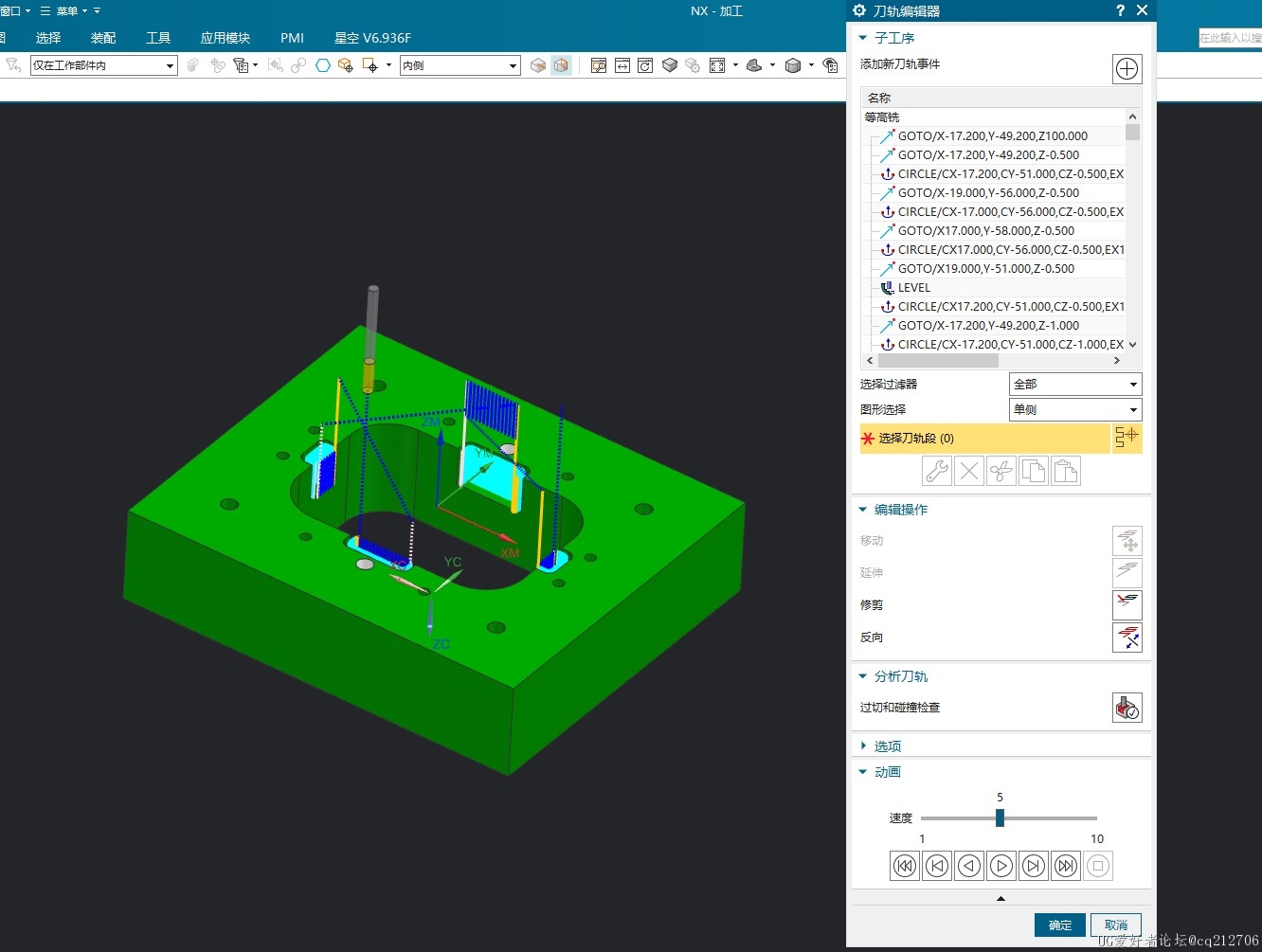The height and width of the screenshot is (952, 1262).
Task: Play animation in reverse
Action: pos(969,866)
